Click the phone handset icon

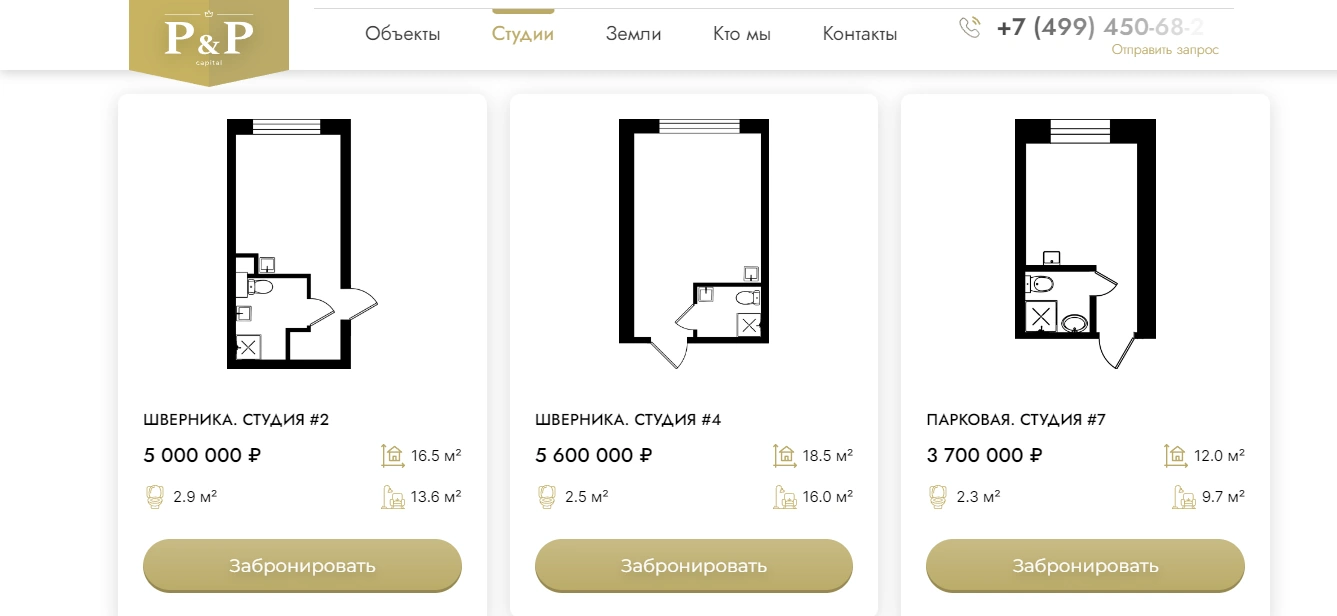(x=970, y=27)
